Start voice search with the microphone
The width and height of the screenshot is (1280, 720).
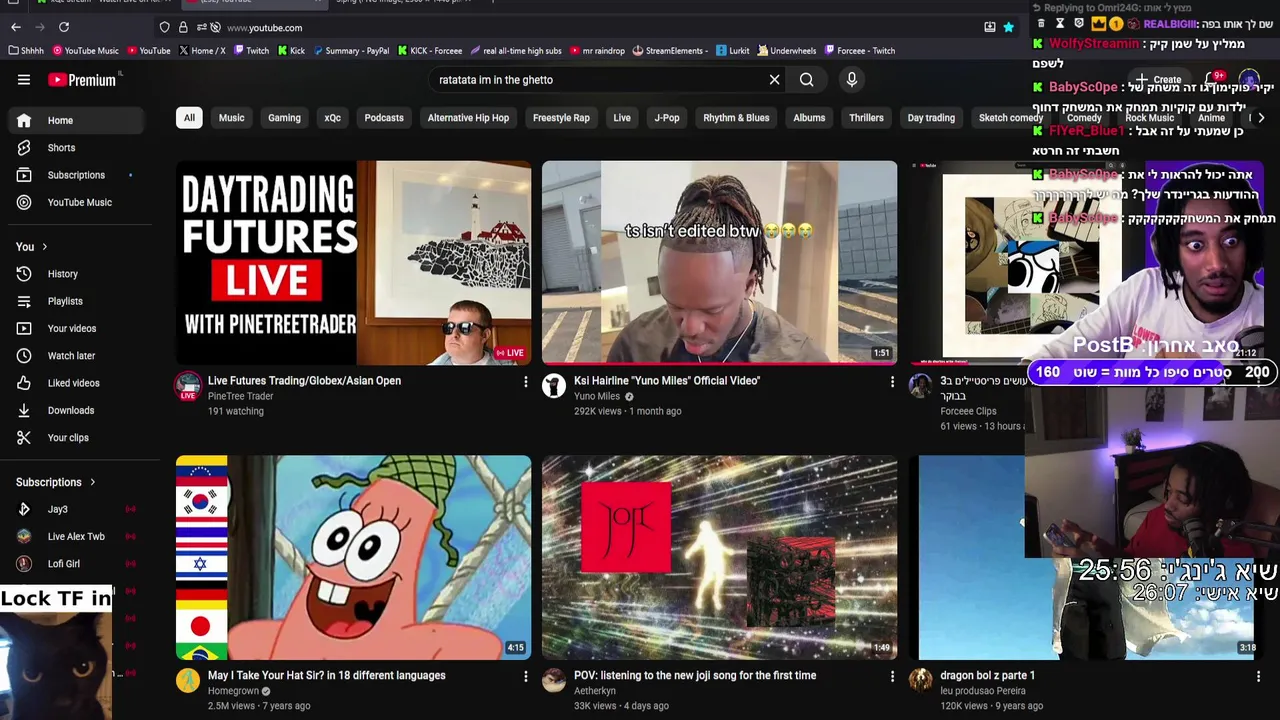point(852,80)
